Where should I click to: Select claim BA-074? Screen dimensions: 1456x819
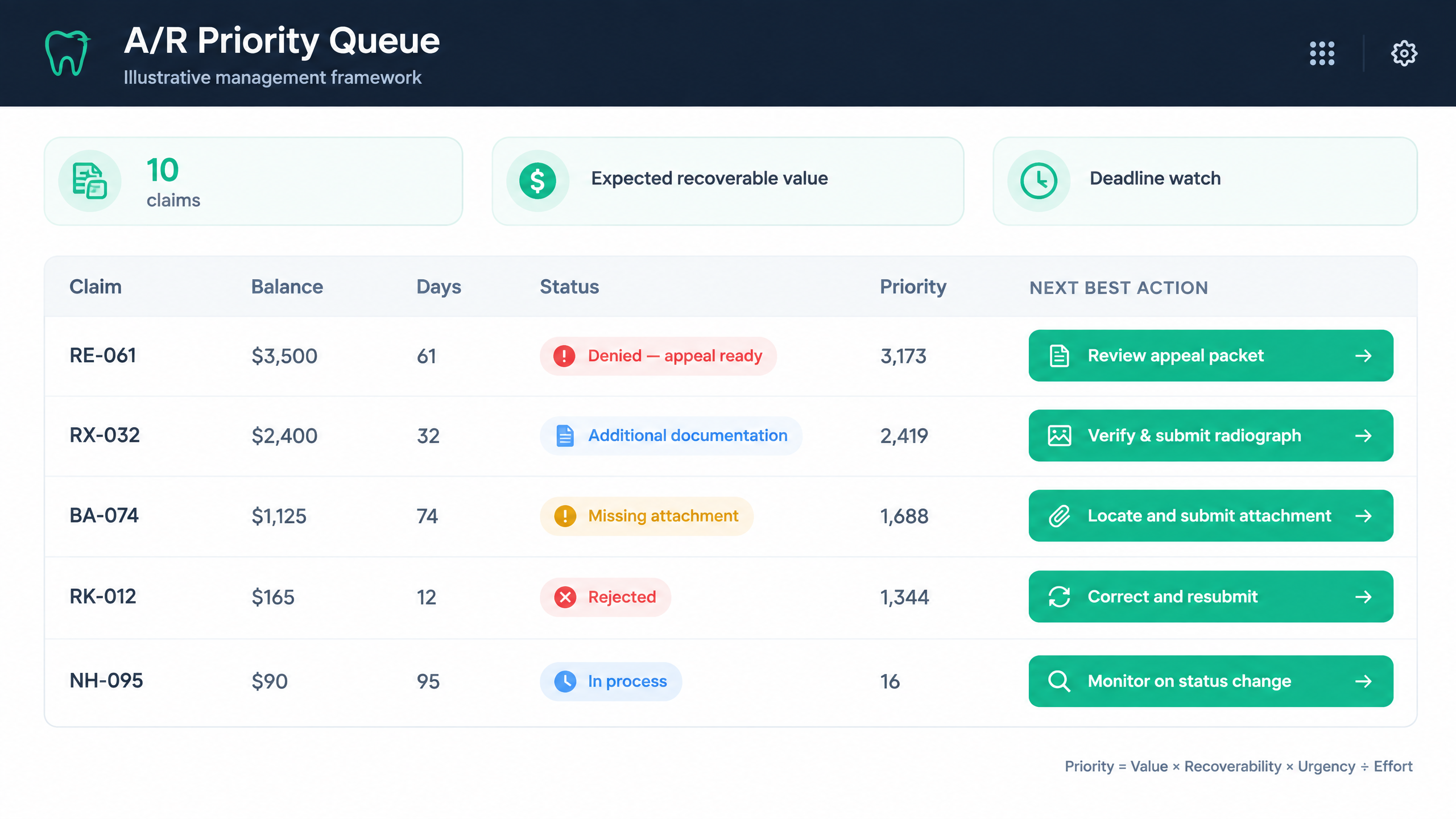pos(104,515)
